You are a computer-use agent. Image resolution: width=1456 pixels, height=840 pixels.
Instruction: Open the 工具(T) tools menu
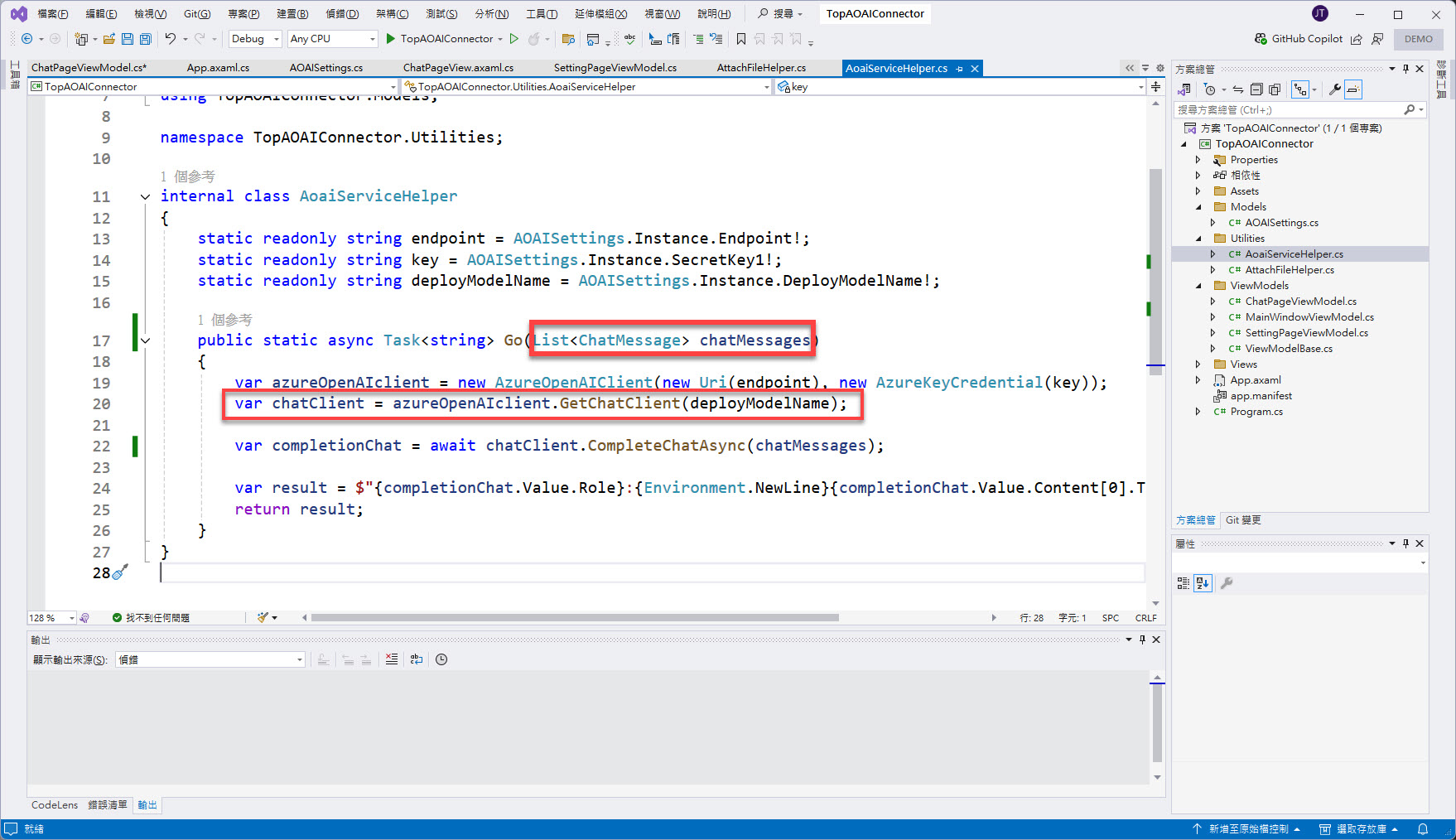542,14
